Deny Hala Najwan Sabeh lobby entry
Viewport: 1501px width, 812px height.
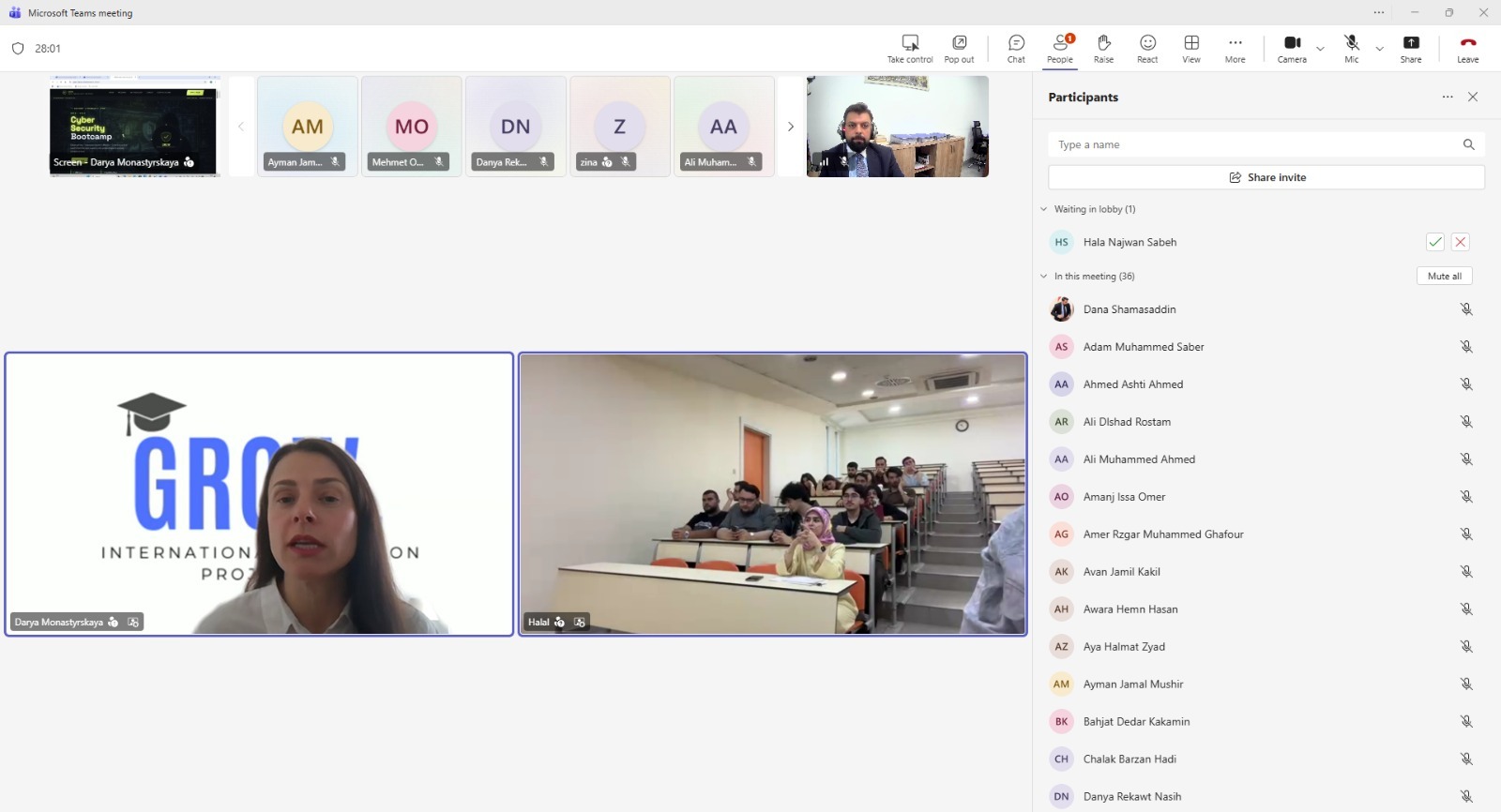pos(1461,242)
